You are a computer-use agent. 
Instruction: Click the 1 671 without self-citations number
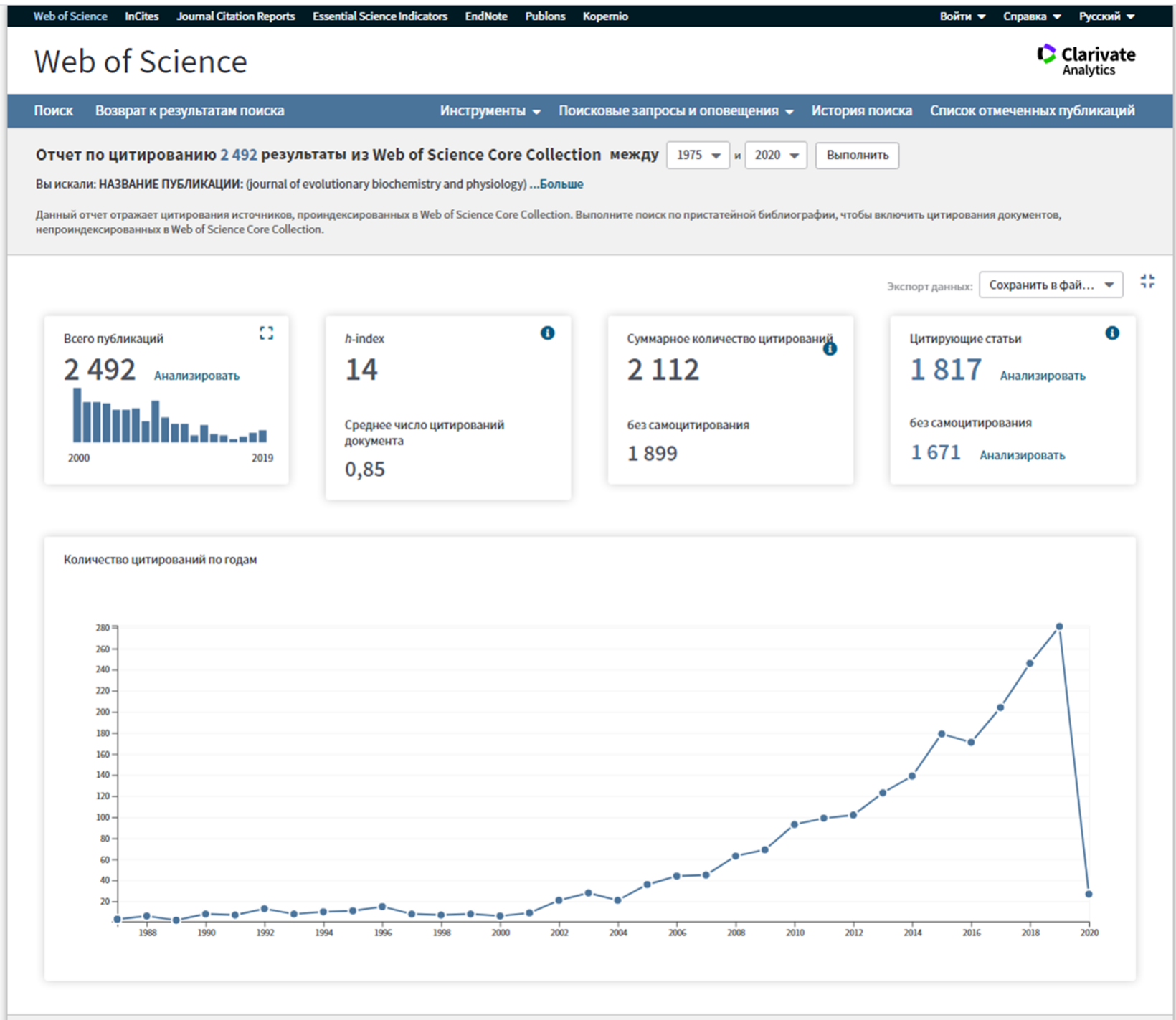tap(936, 453)
